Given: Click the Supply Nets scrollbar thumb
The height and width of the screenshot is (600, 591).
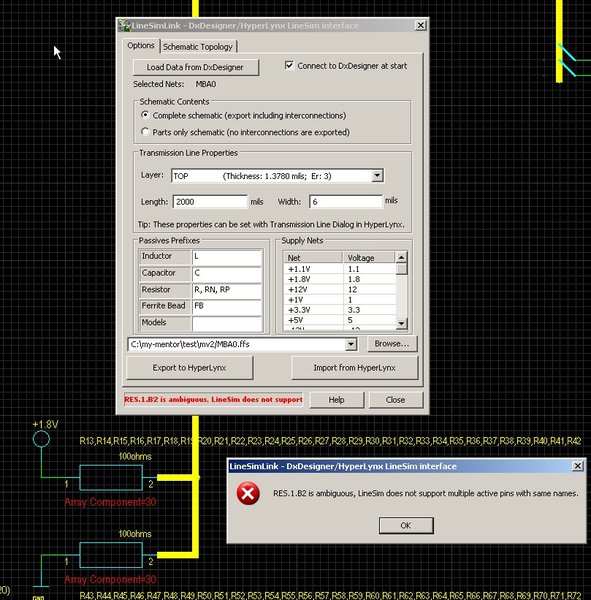Looking at the screenshot, I should 401,269.
